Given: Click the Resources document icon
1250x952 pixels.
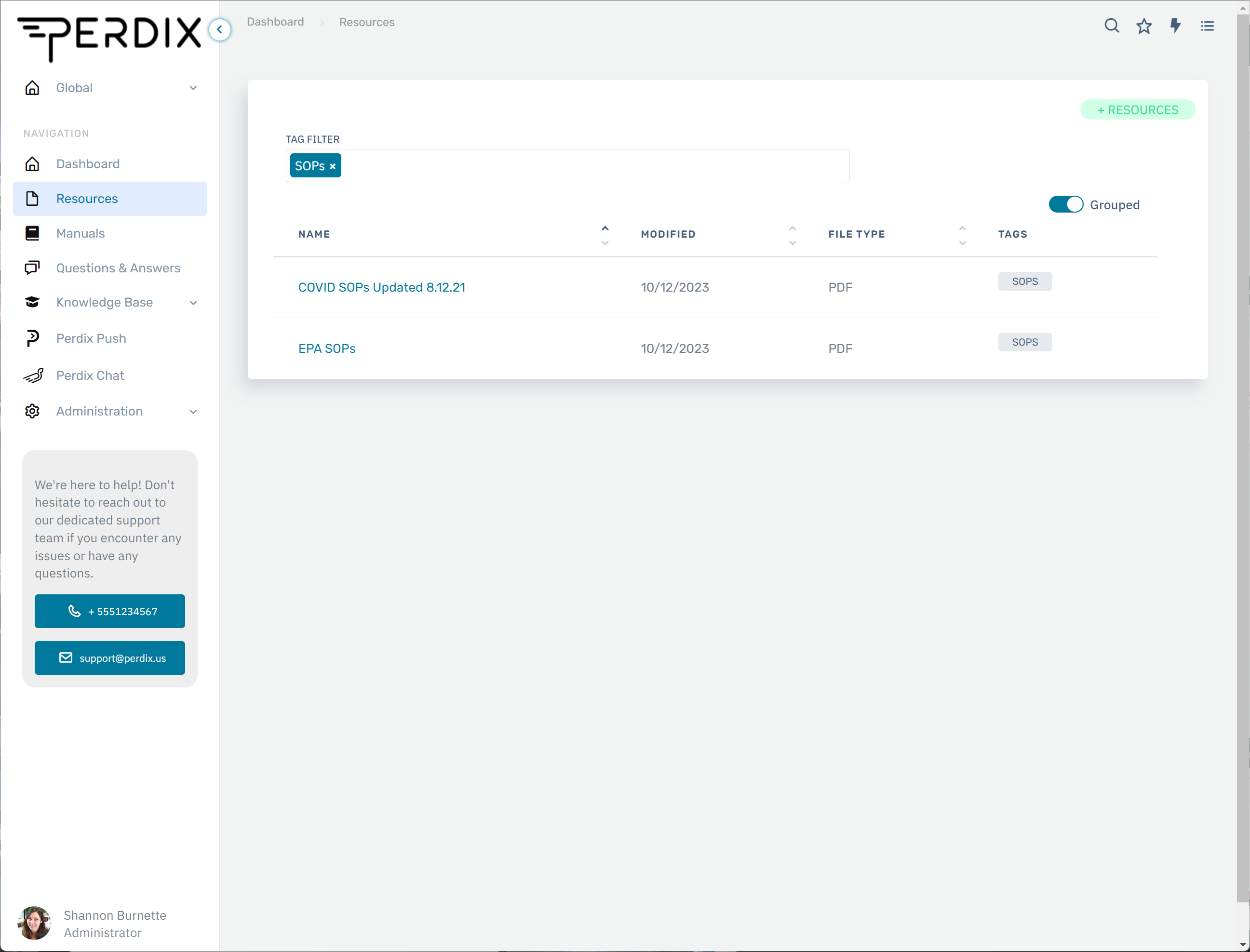Looking at the screenshot, I should point(32,198).
